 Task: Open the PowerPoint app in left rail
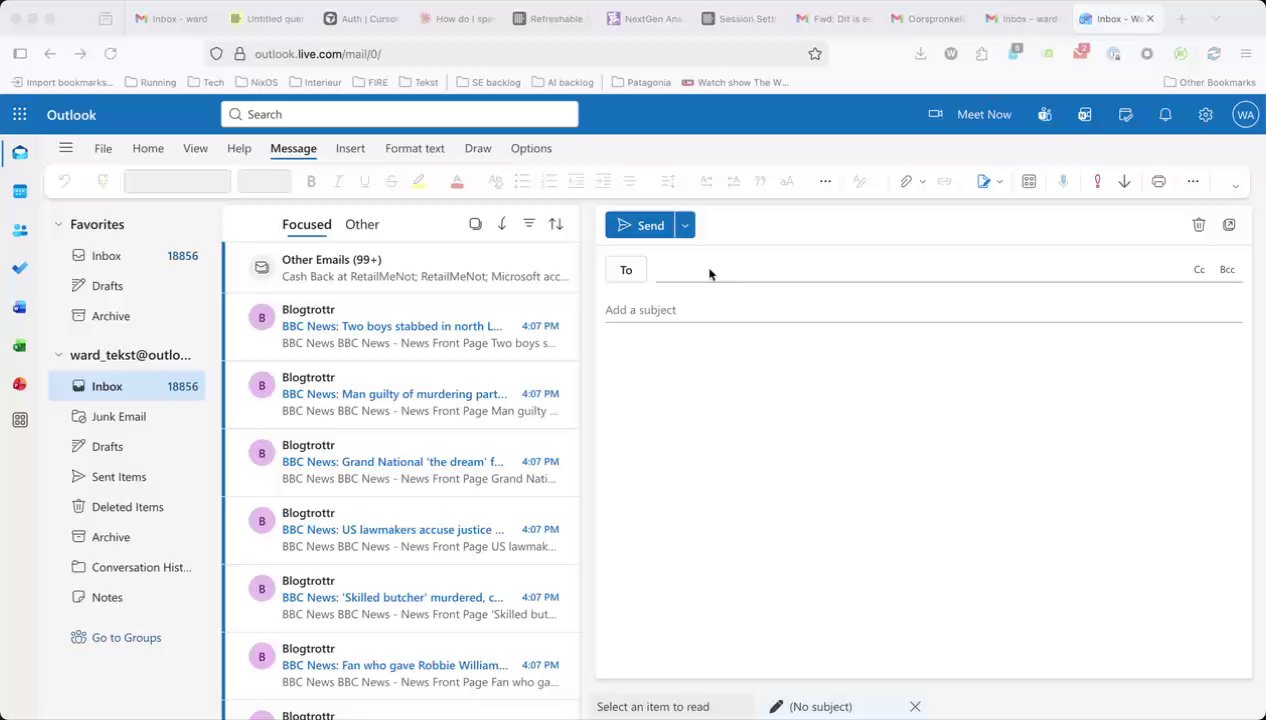[x=20, y=384]
